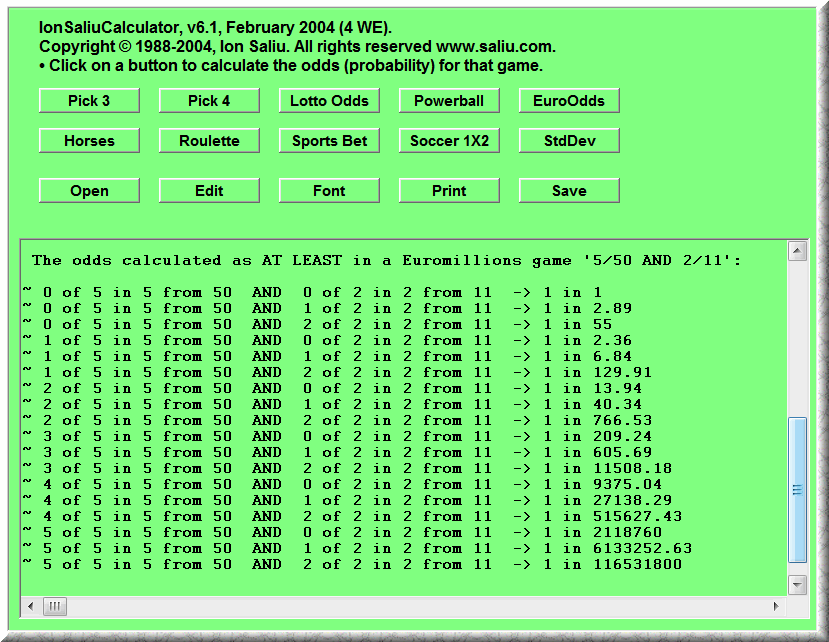
Task: Calculate StdDev
Action: coord(569,141)
